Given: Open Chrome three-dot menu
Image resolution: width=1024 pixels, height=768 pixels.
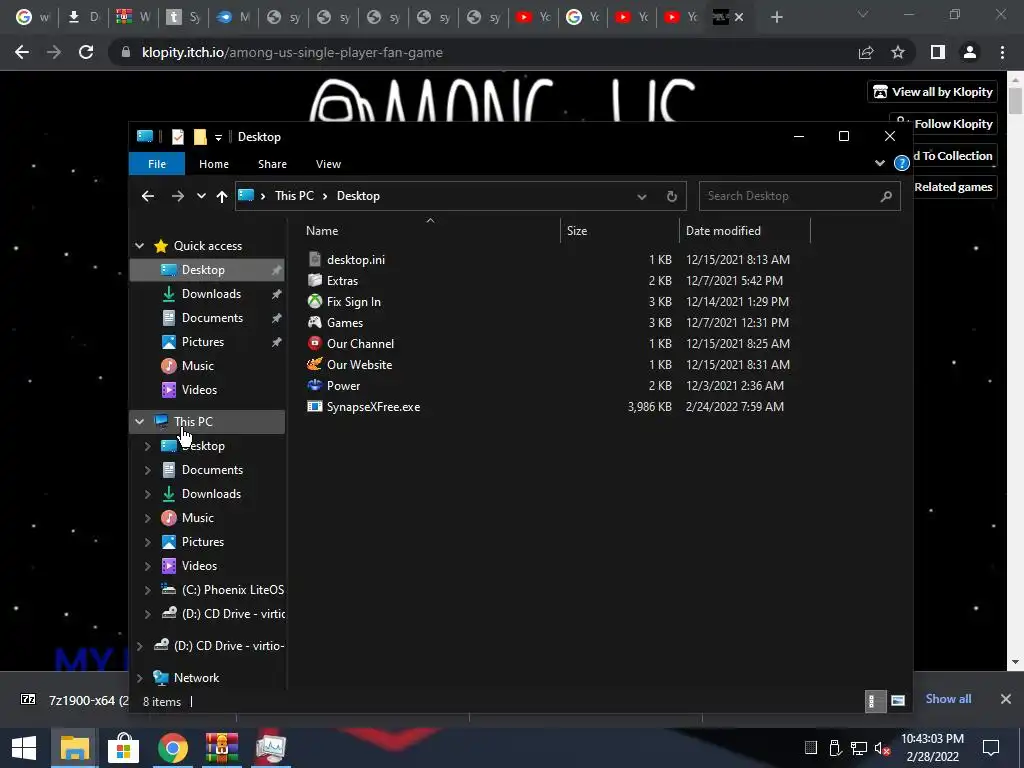Looking at the screenshot, I should point(1002,52).
